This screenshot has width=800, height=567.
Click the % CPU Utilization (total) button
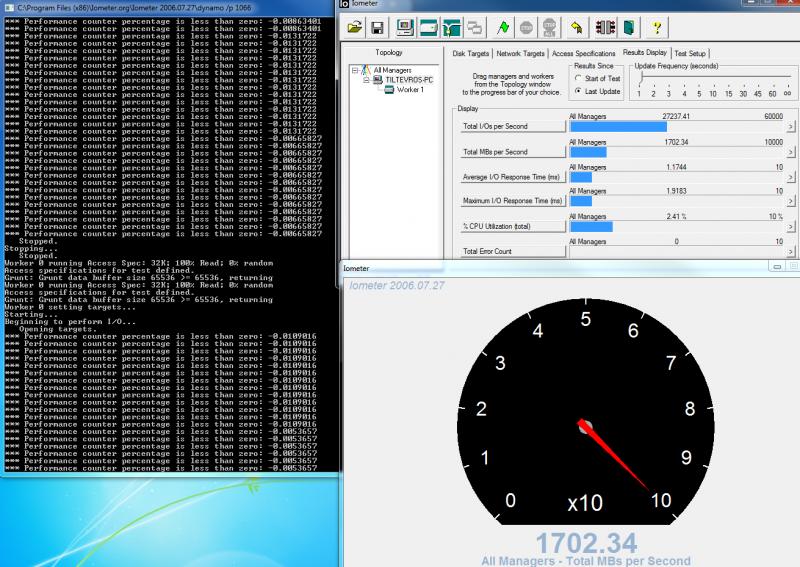click(513, 226)
